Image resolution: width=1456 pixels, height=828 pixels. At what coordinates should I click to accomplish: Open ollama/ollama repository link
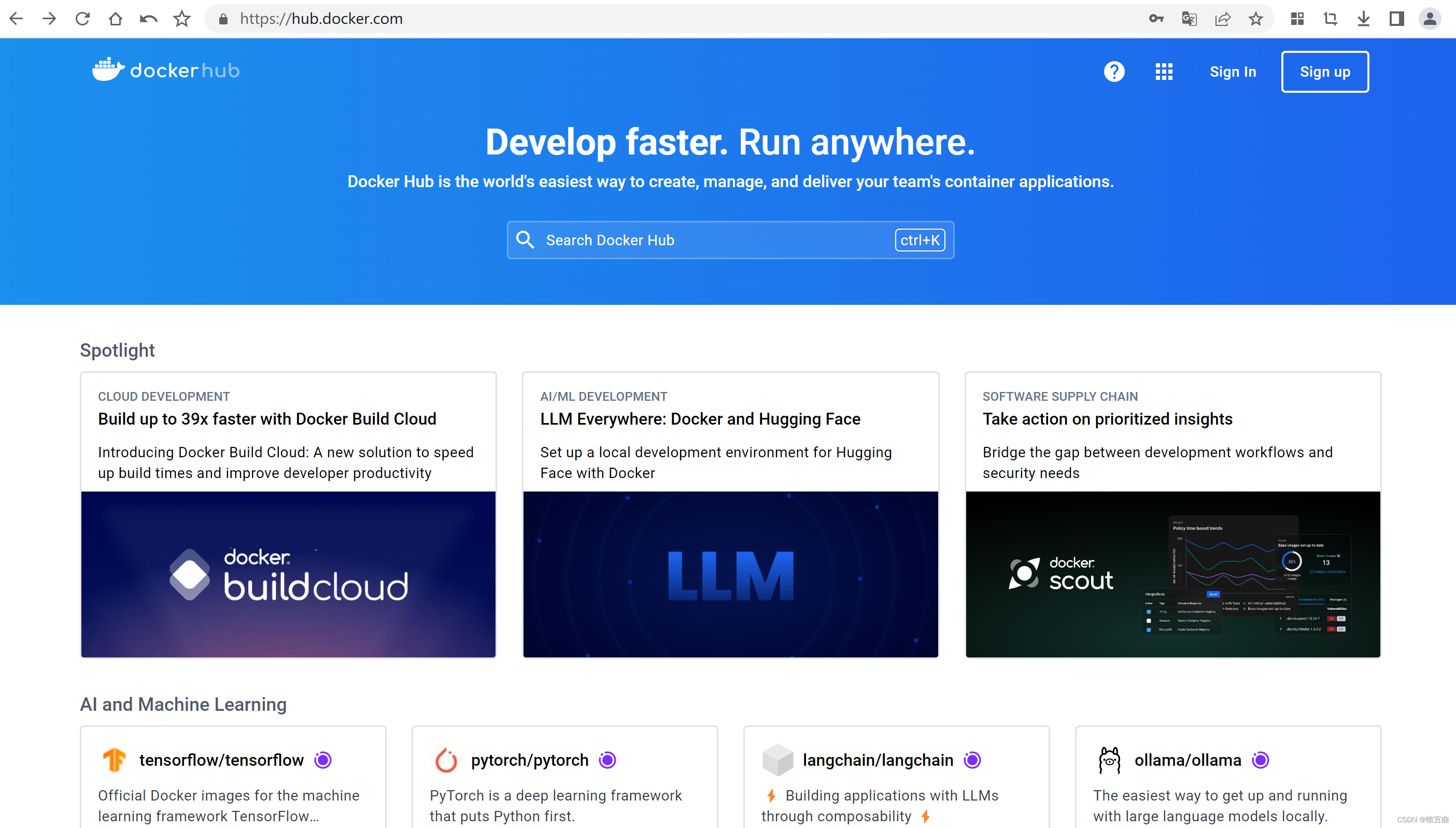(x=1188, y=760)
